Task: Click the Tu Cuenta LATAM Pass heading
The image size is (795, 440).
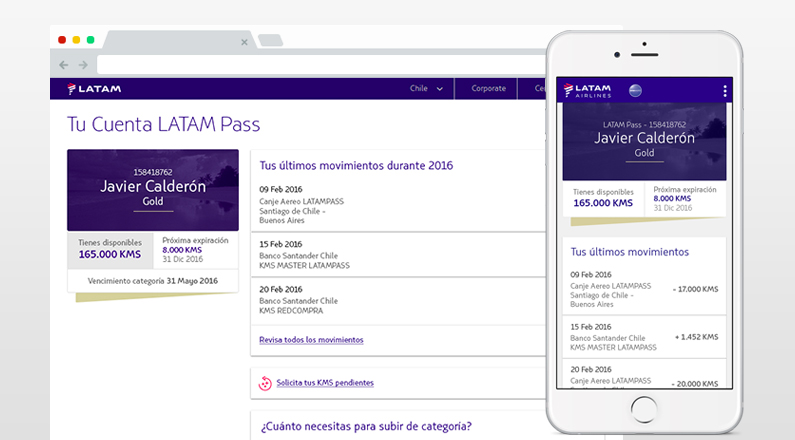Action: coord(163,124)
